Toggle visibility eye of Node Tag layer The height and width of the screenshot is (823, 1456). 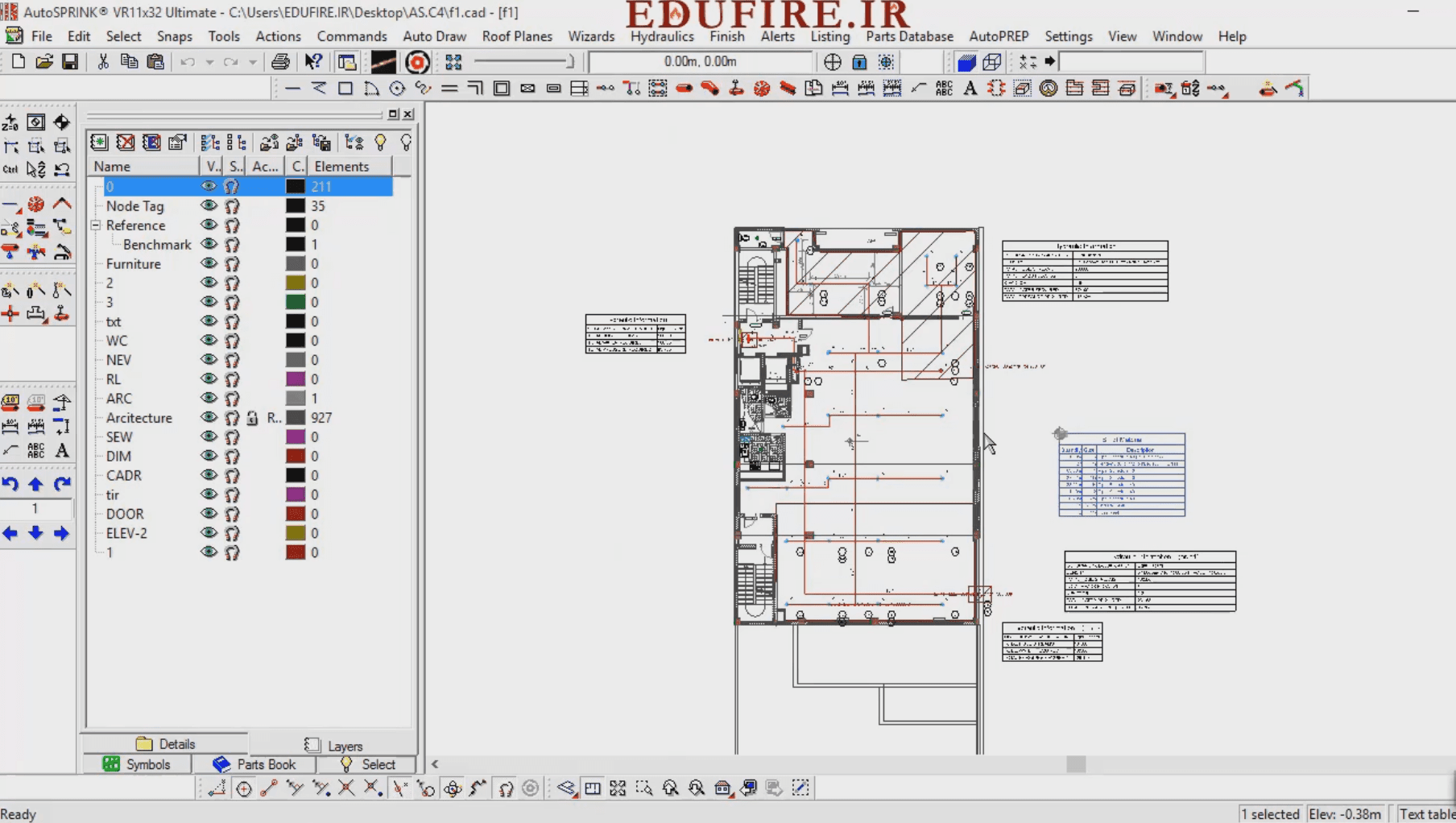(209, 206)
